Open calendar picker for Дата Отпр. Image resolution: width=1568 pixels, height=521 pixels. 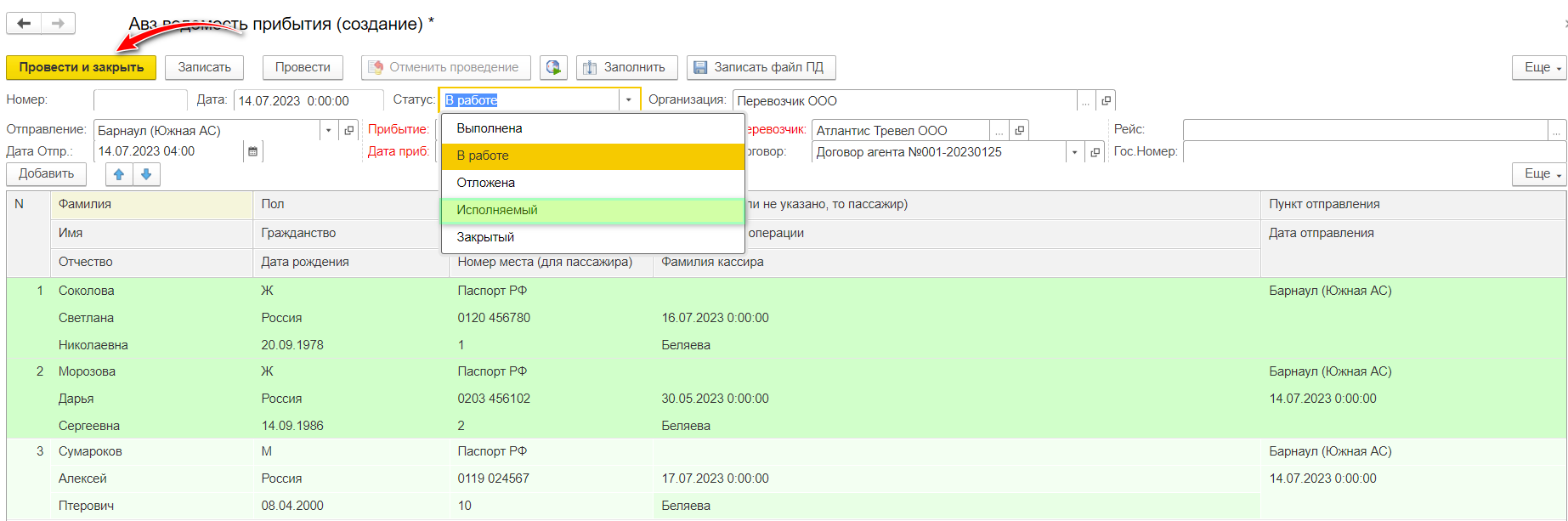point(252,152)
